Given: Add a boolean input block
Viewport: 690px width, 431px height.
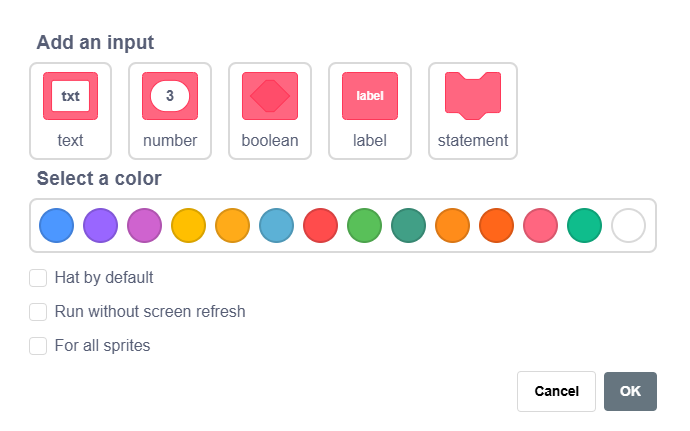Looking at the screenshot, I should coord(270,111).
